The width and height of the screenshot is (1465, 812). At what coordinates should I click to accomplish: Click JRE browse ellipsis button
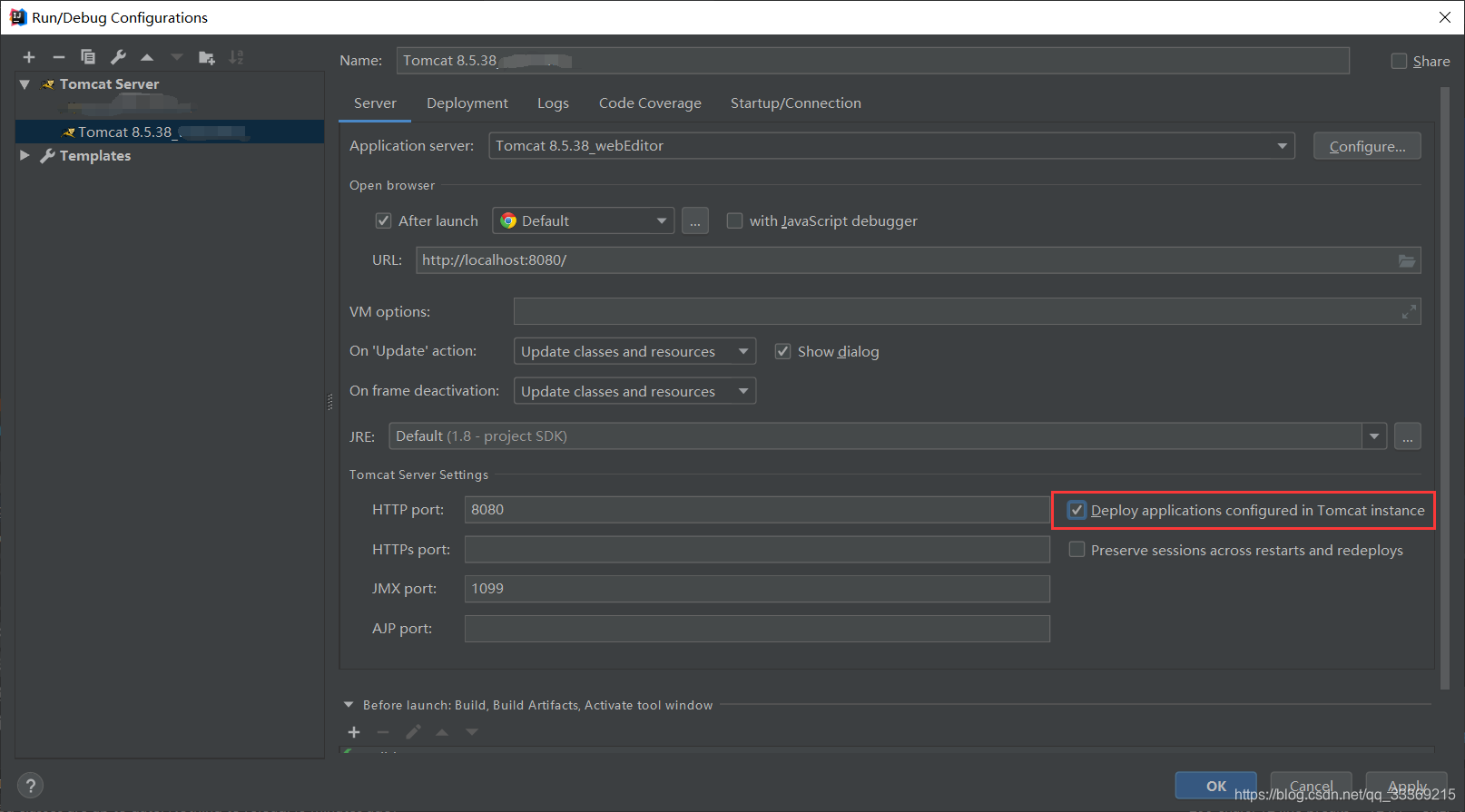[x=1408, y=436]
